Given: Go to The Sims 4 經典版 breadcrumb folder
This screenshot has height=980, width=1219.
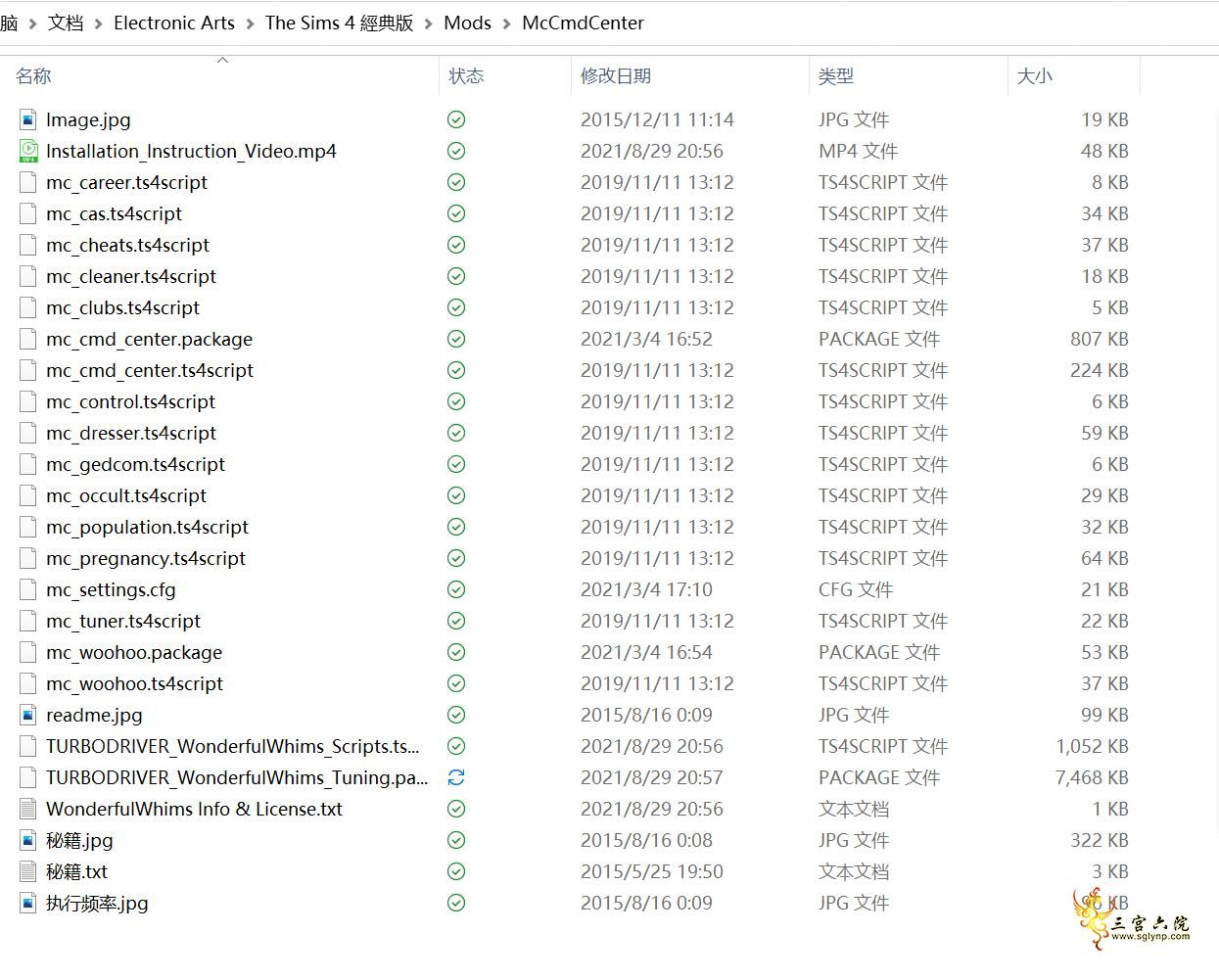Looking at the screenshot, I should pos(340,23).
